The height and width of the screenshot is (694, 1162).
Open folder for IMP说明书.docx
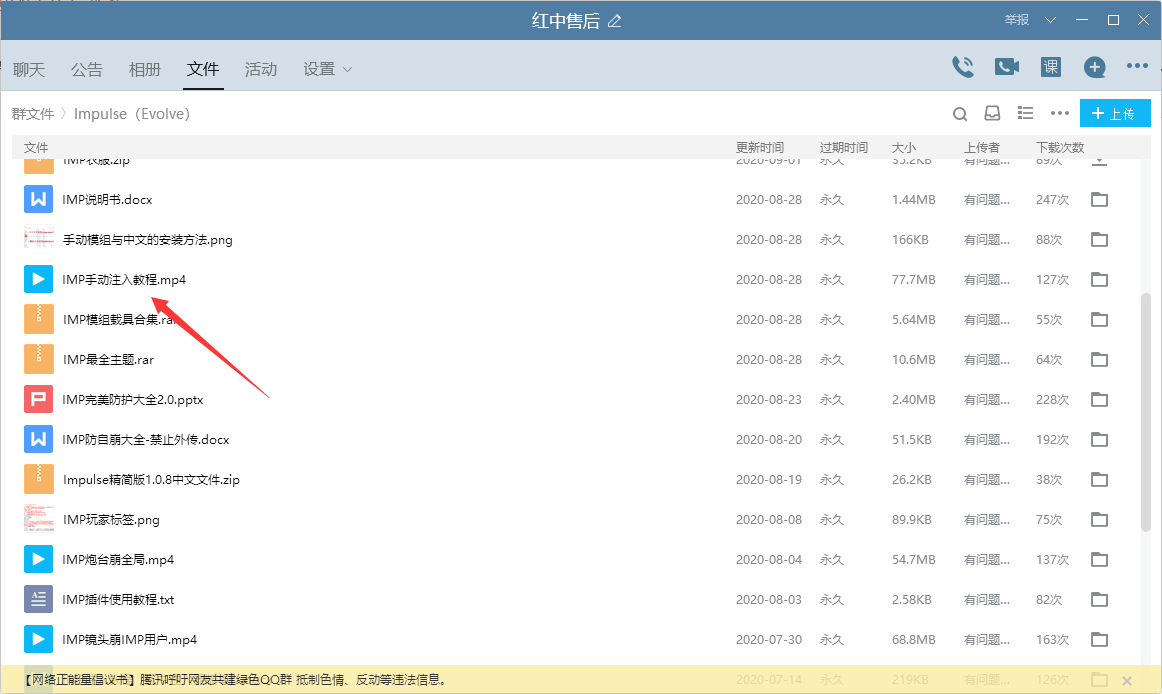pyautogui.click(x=1100, y=199)
